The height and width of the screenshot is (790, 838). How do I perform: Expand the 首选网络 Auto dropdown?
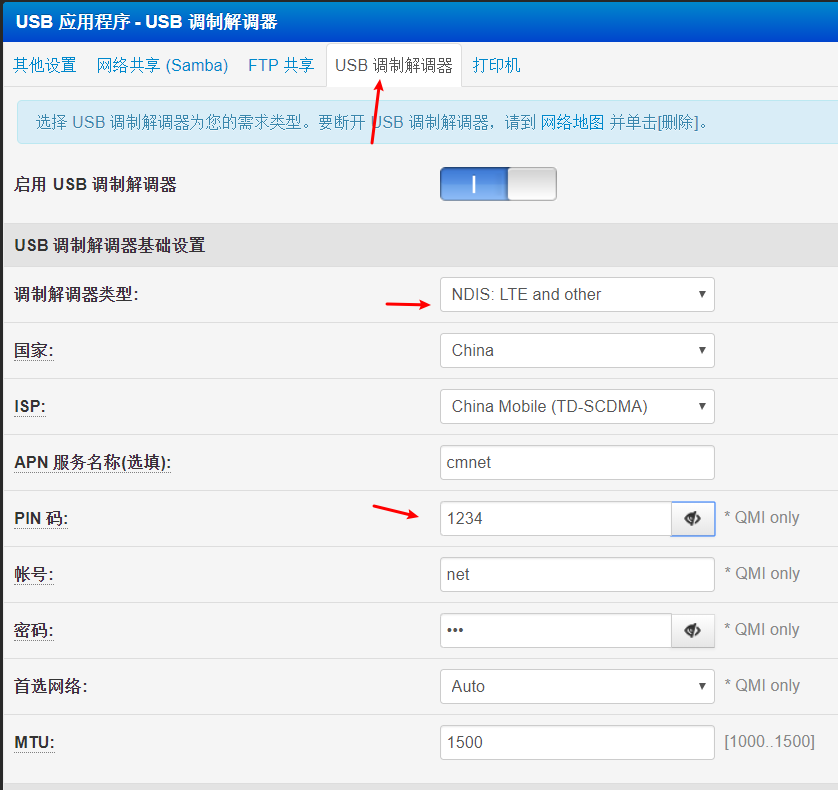(x=577, y=686)
